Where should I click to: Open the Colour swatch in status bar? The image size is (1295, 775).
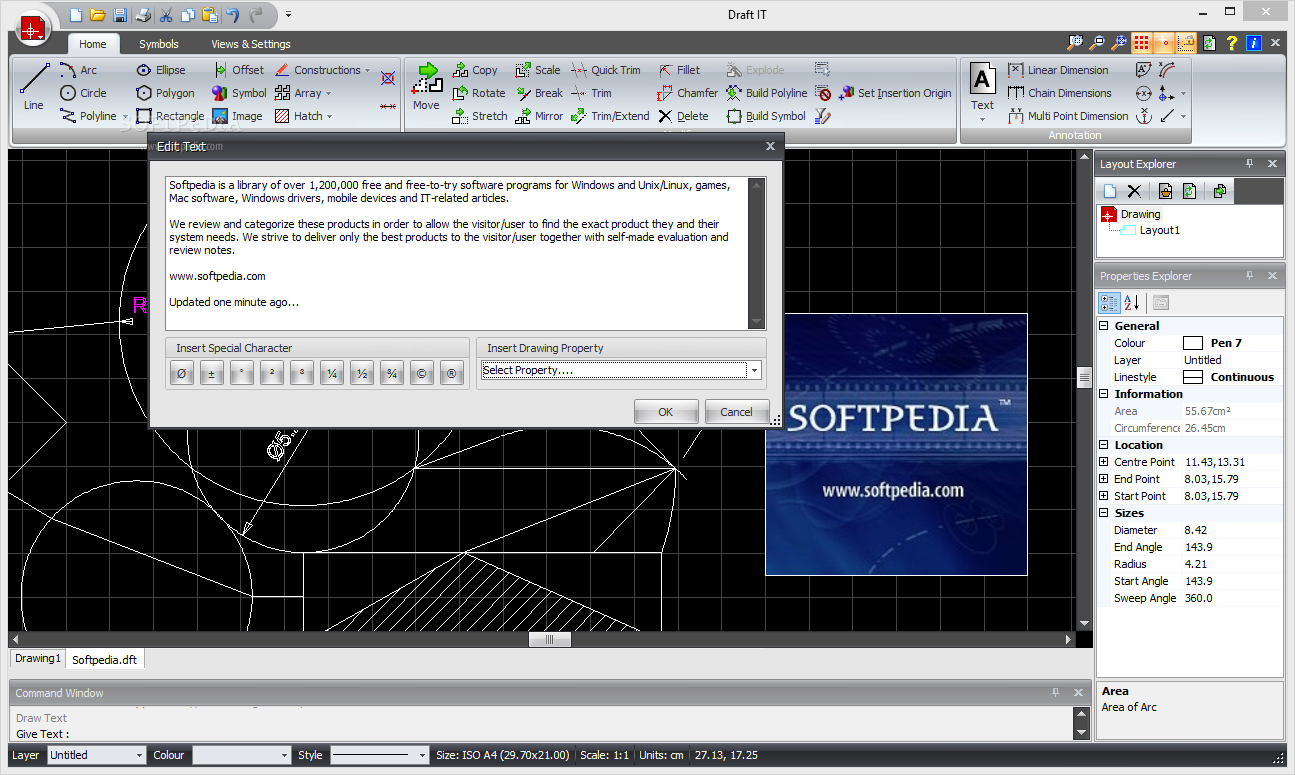(x=241, y=756)
